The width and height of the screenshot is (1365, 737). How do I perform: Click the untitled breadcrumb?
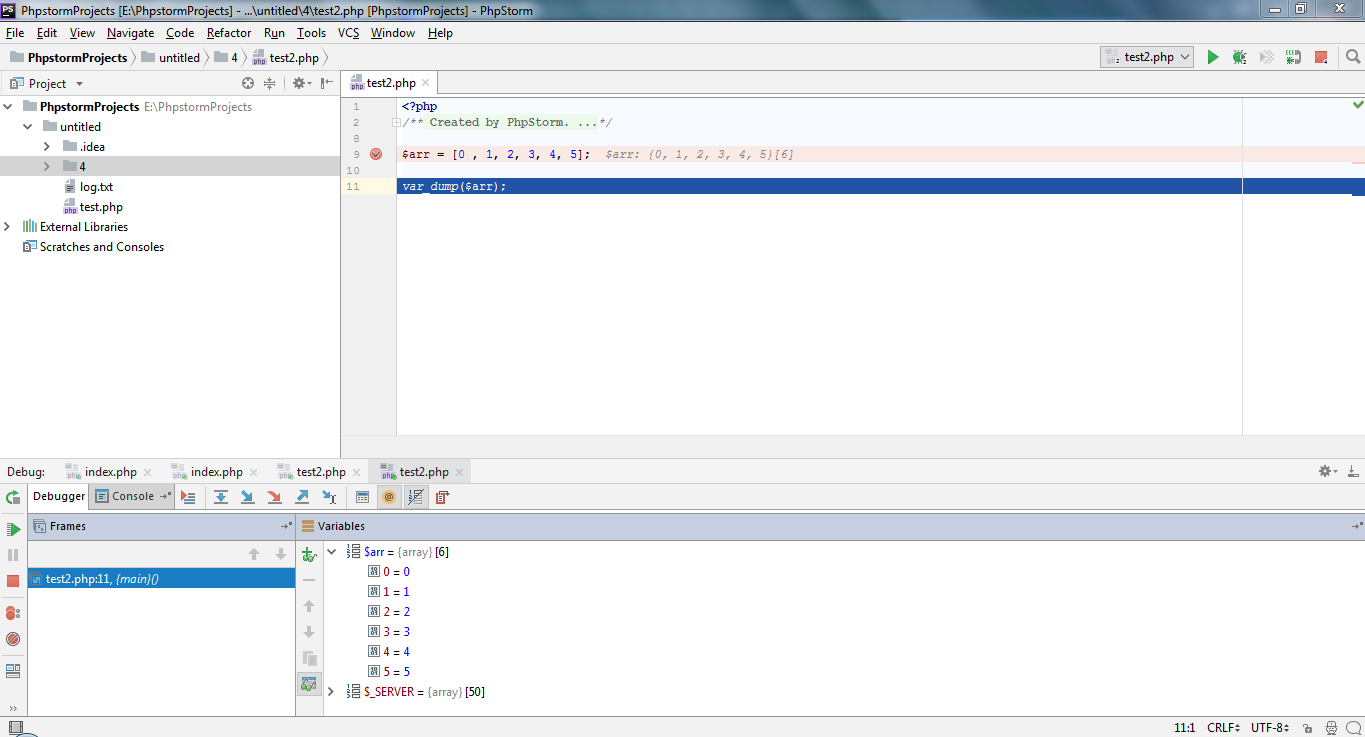tap(171, 58)
